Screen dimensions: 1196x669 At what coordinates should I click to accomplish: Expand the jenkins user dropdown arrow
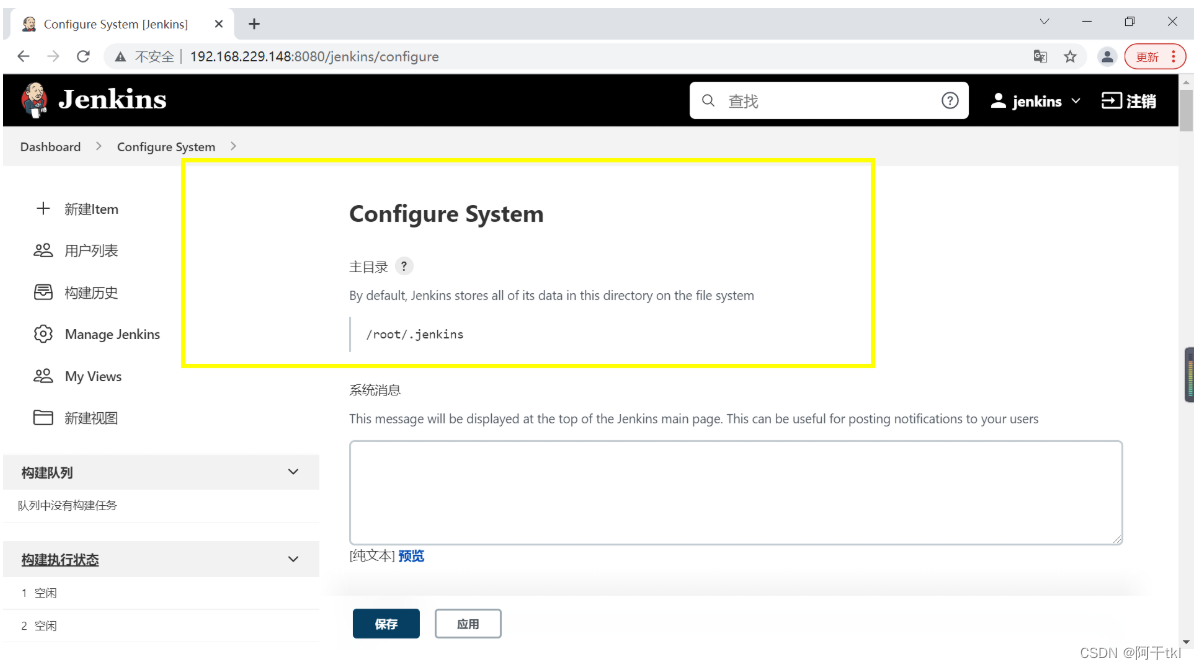[1076, 101]
